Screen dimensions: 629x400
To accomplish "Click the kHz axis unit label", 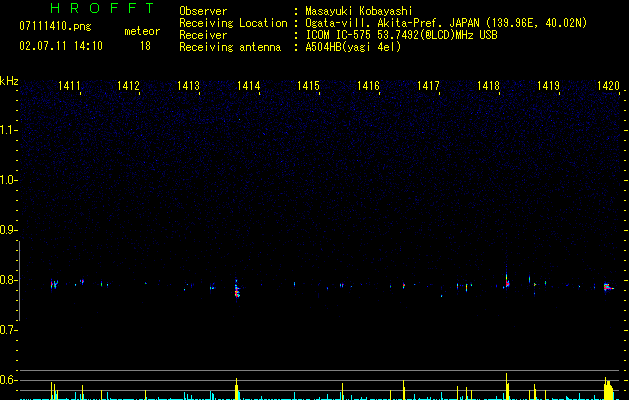I will 9,81.
